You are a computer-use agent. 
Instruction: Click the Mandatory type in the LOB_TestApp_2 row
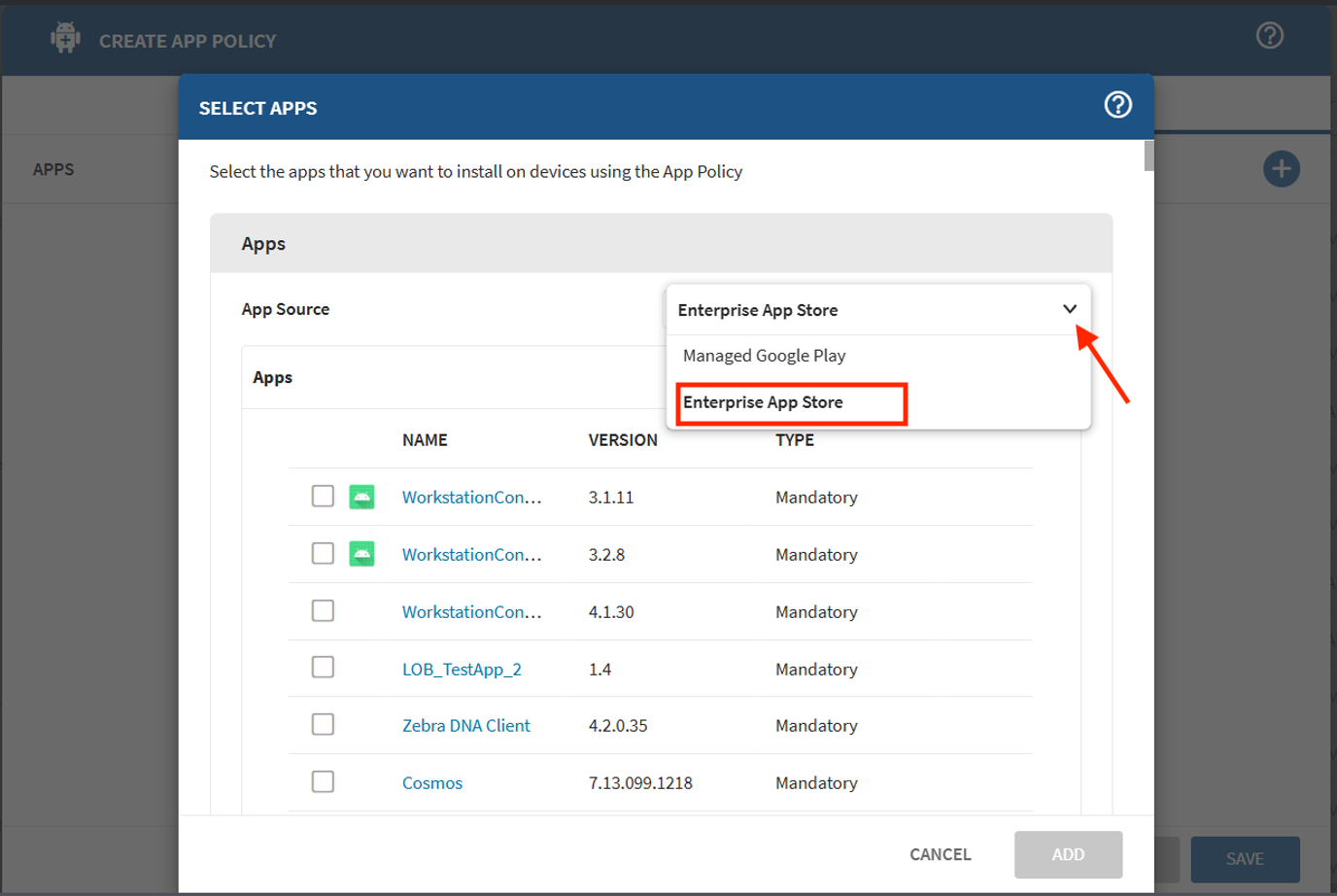pyautogui.click(x=816, y=670)
